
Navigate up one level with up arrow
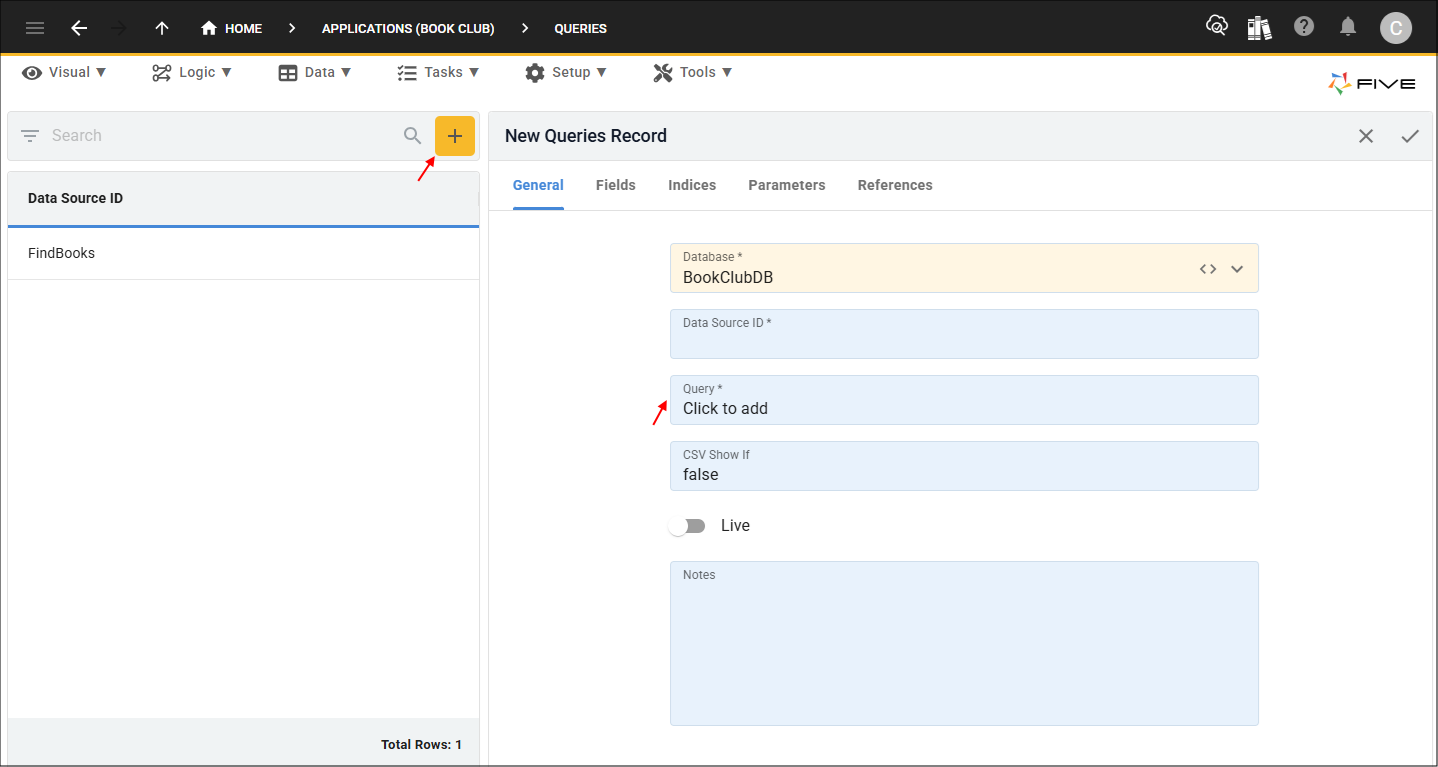[x=162, y=28]
